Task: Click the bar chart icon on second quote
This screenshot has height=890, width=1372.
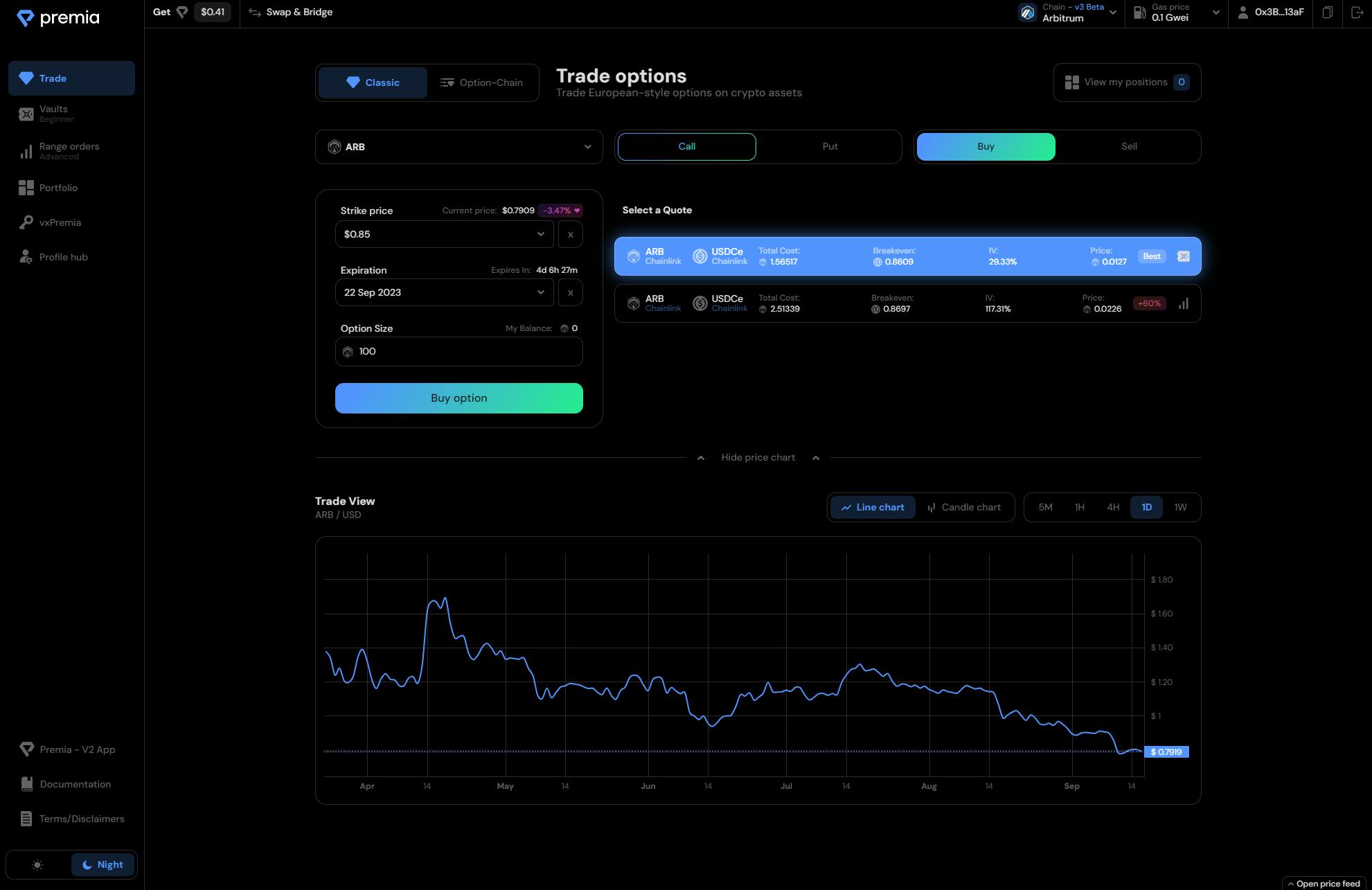Action: point(1184,303)
